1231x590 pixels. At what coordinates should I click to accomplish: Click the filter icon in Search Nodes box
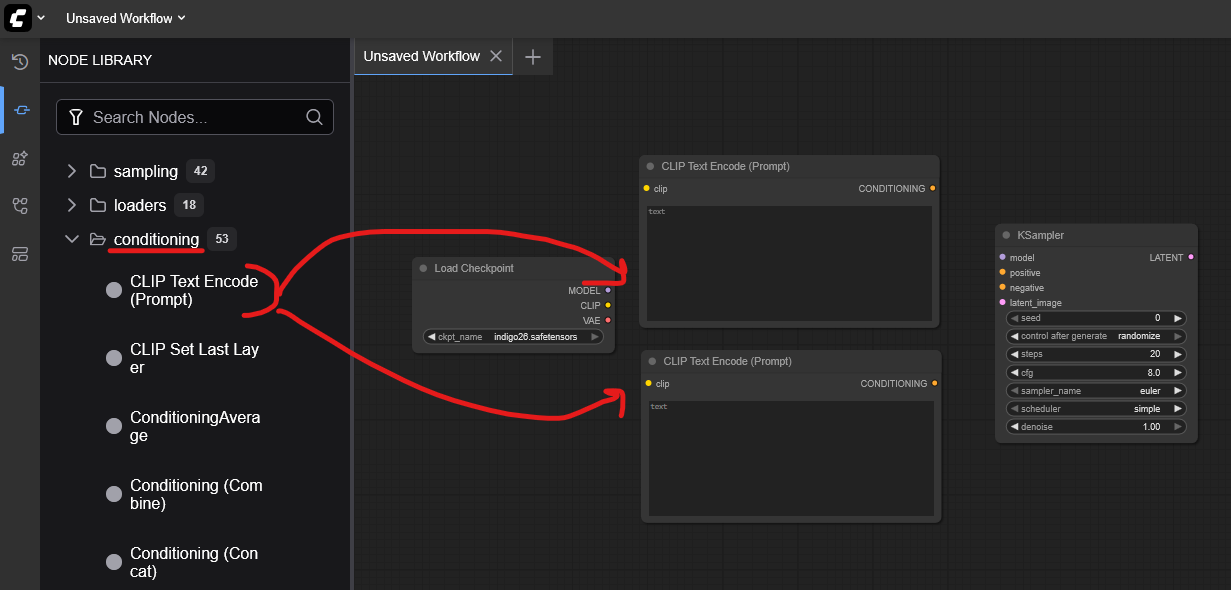pyautogui.click(x=75, y=117)
